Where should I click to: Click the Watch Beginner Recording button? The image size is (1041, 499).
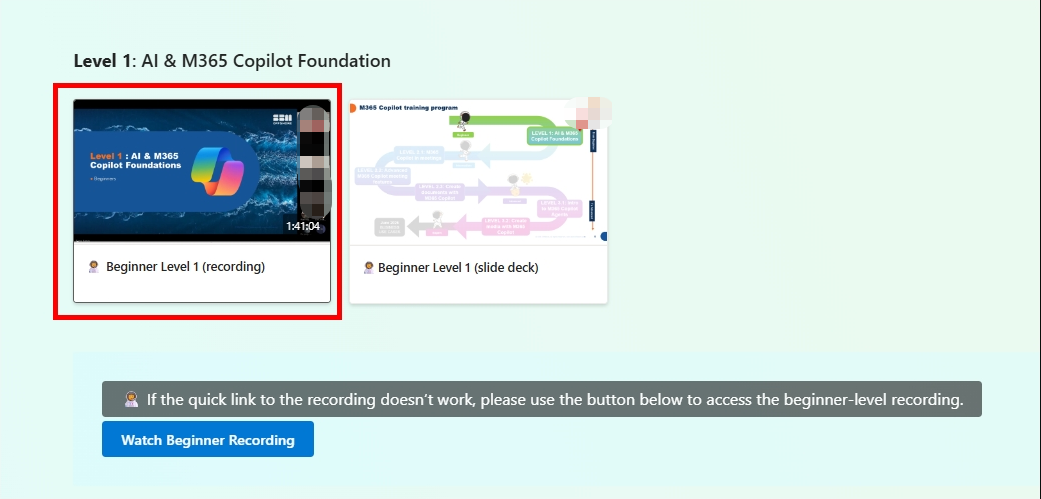click(208, 439)
